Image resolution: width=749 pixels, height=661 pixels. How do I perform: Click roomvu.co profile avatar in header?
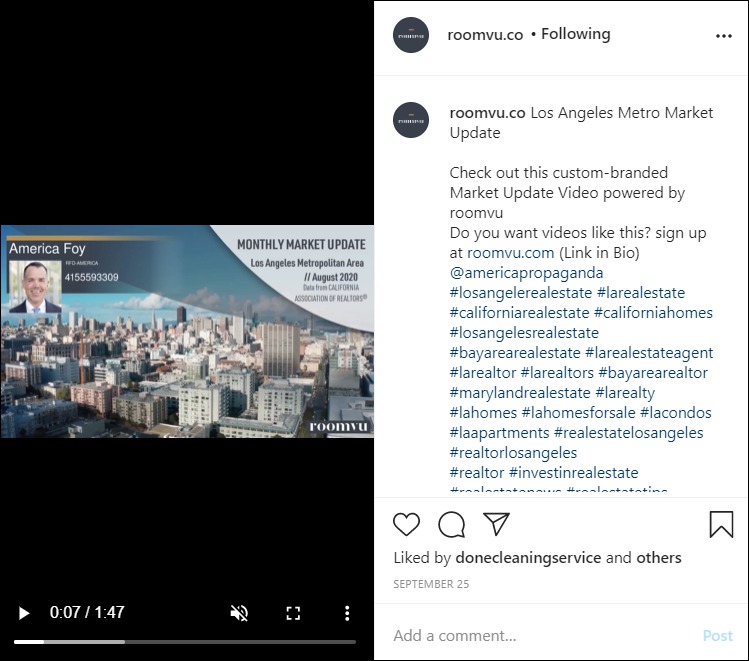click(411, 35)
